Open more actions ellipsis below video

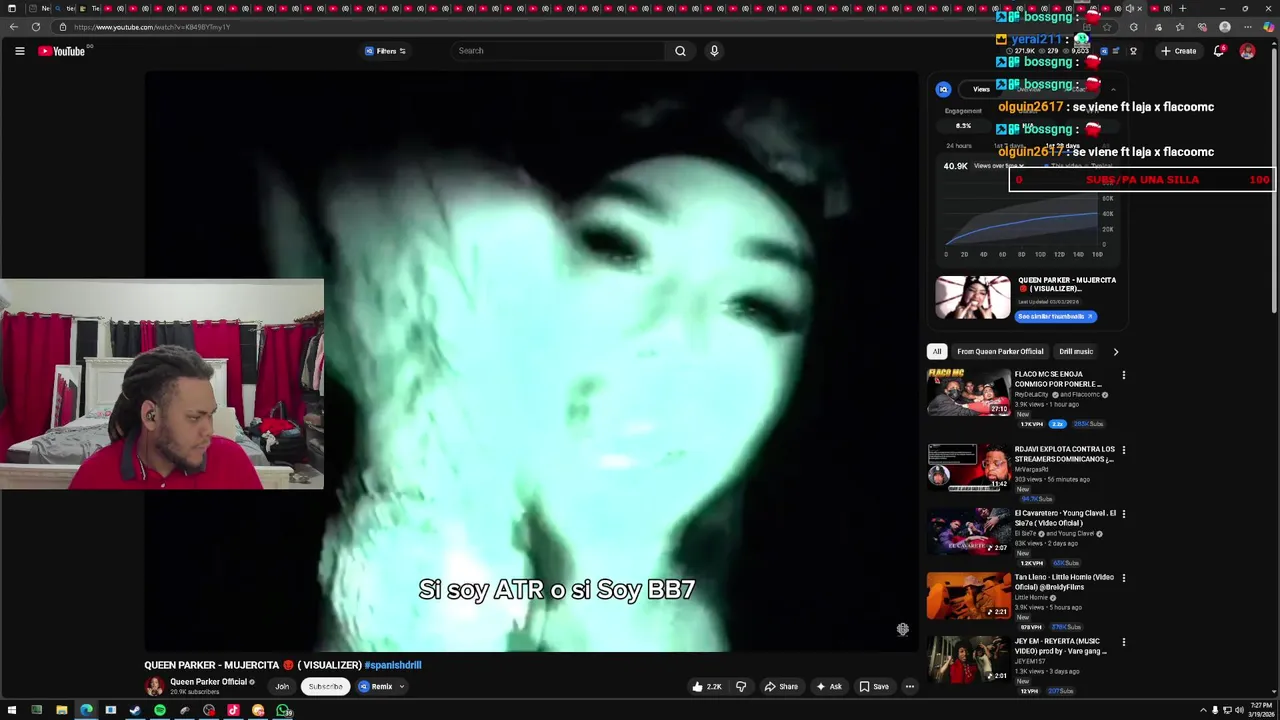910,687
